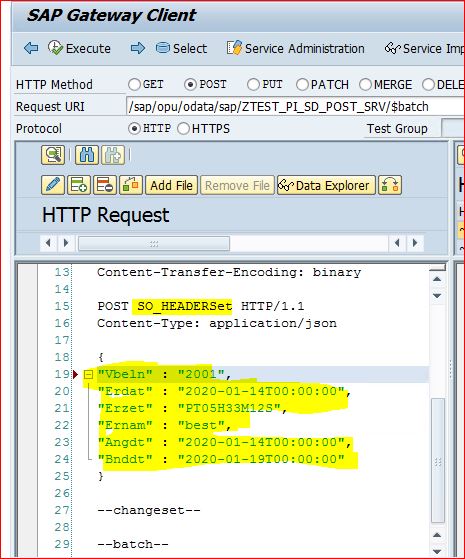This screenshot has width=465, height=559.
Task: Click the Find Next binoculars-plus icon
Action: 113,155
